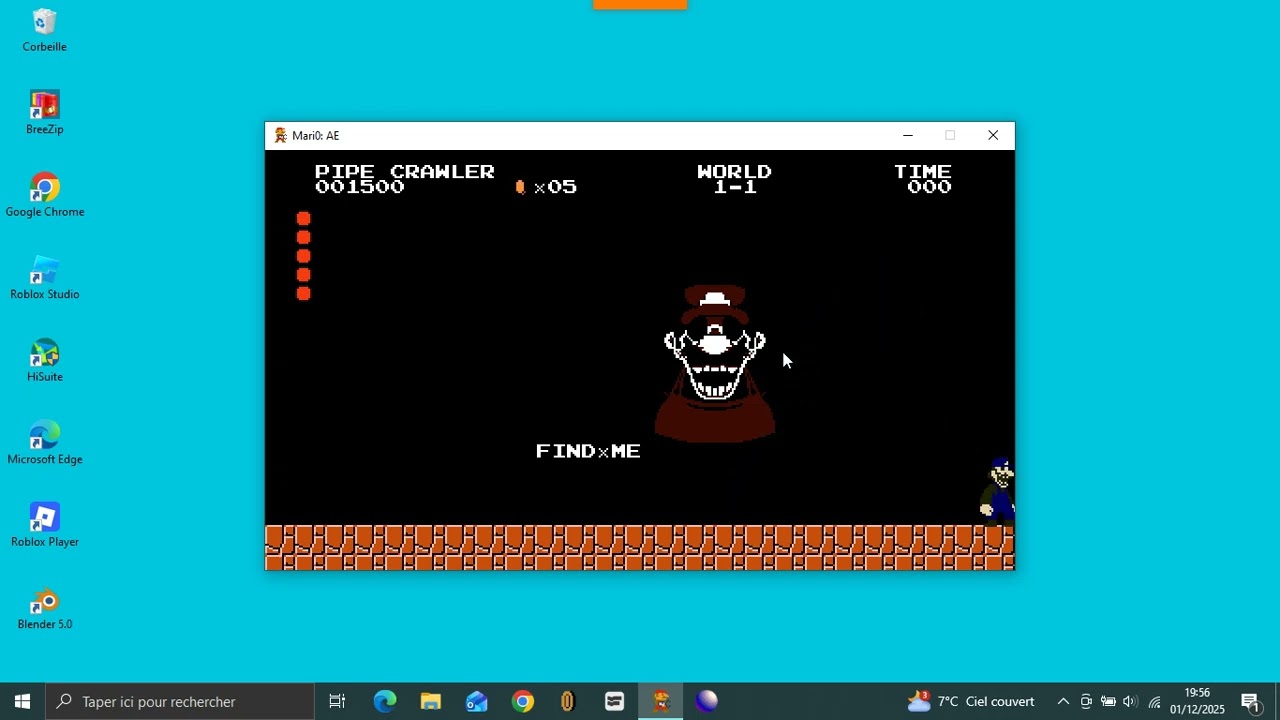Select the Roblox Studio desktop shortcut
Viewport: 1280px width, 720px height.
coord(44,277)
